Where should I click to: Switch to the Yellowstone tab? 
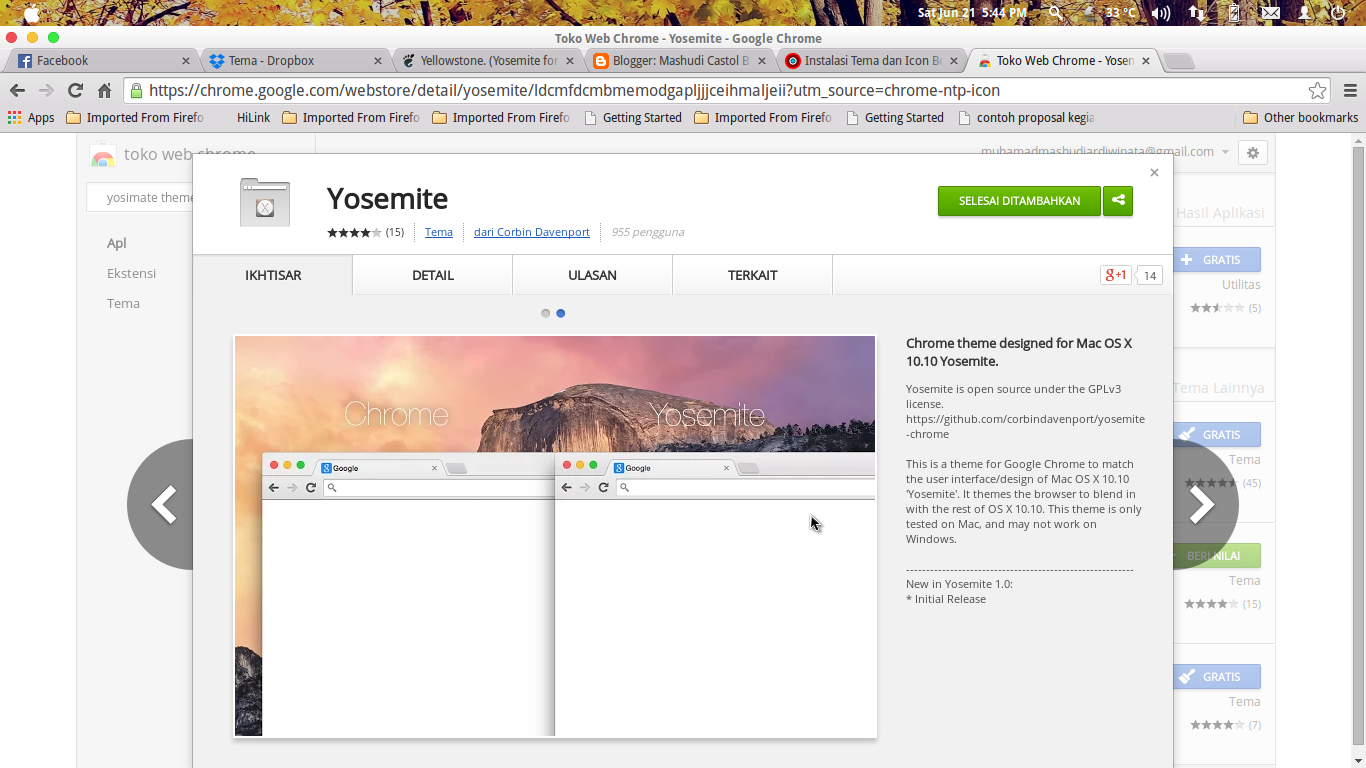coord(487,61)
